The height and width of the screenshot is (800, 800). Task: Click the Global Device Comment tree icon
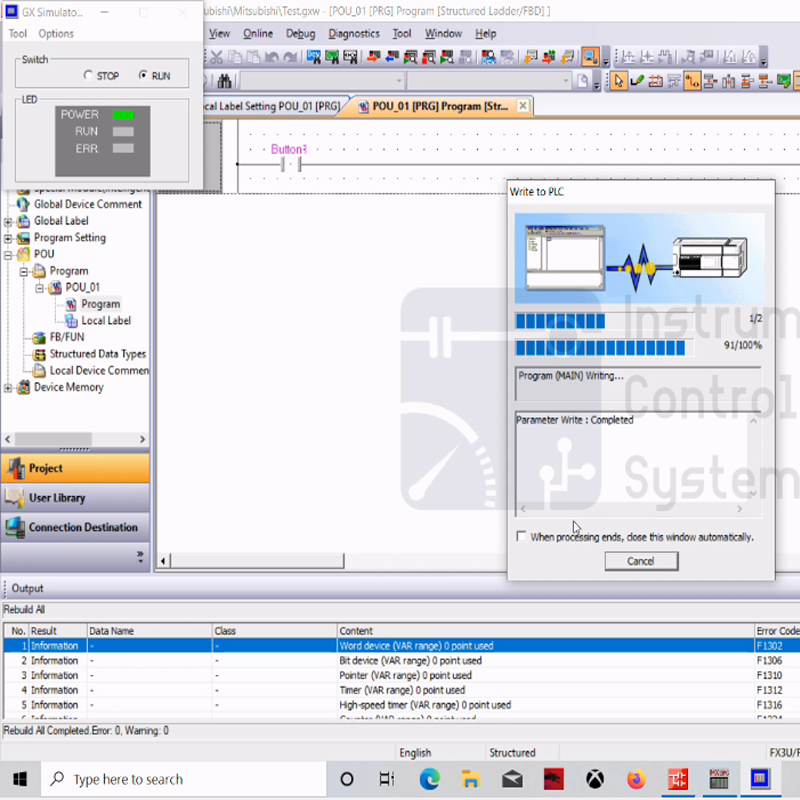coord(23,204)
